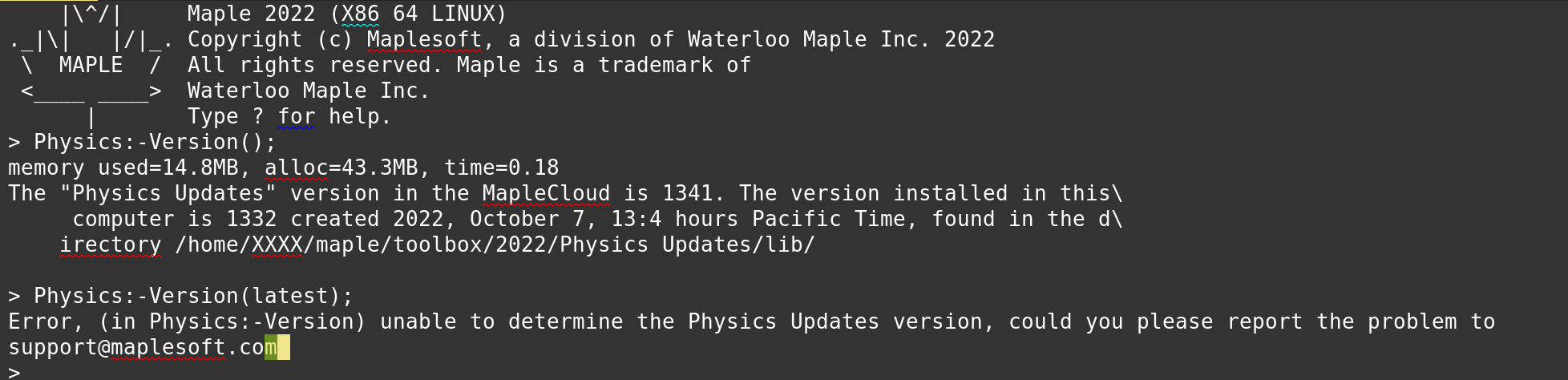This screenshot has width=1568, height=380.
Task: Click the version number 1341
Action: (687, 194)
